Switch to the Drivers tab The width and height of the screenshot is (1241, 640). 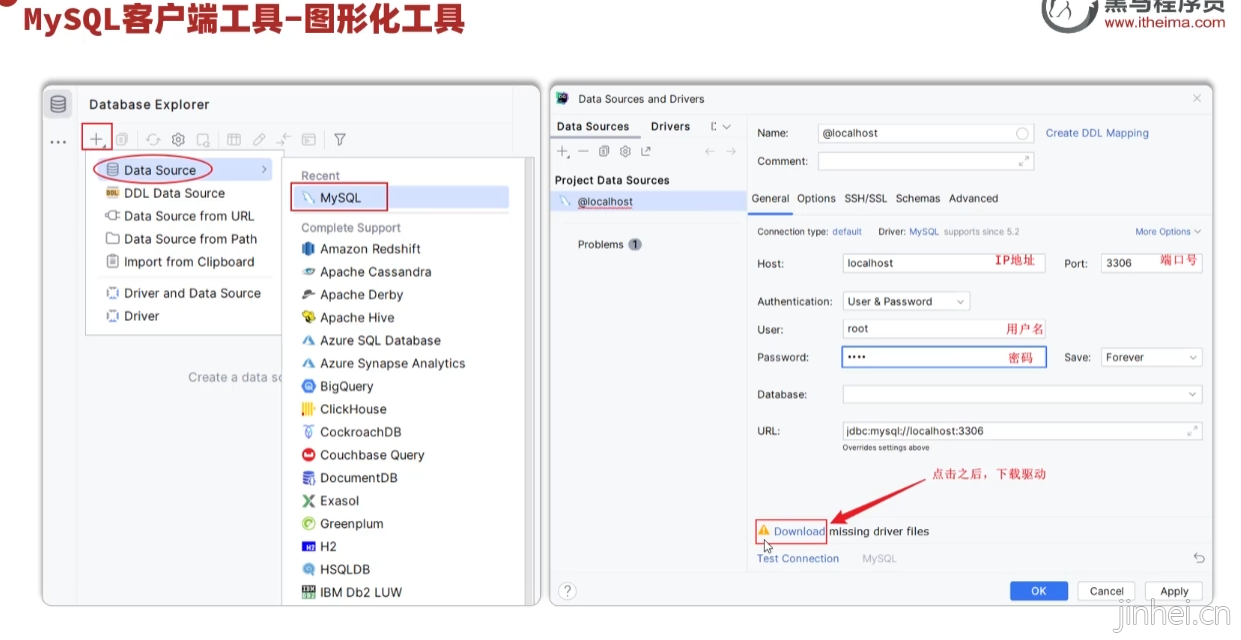(670, 126)
